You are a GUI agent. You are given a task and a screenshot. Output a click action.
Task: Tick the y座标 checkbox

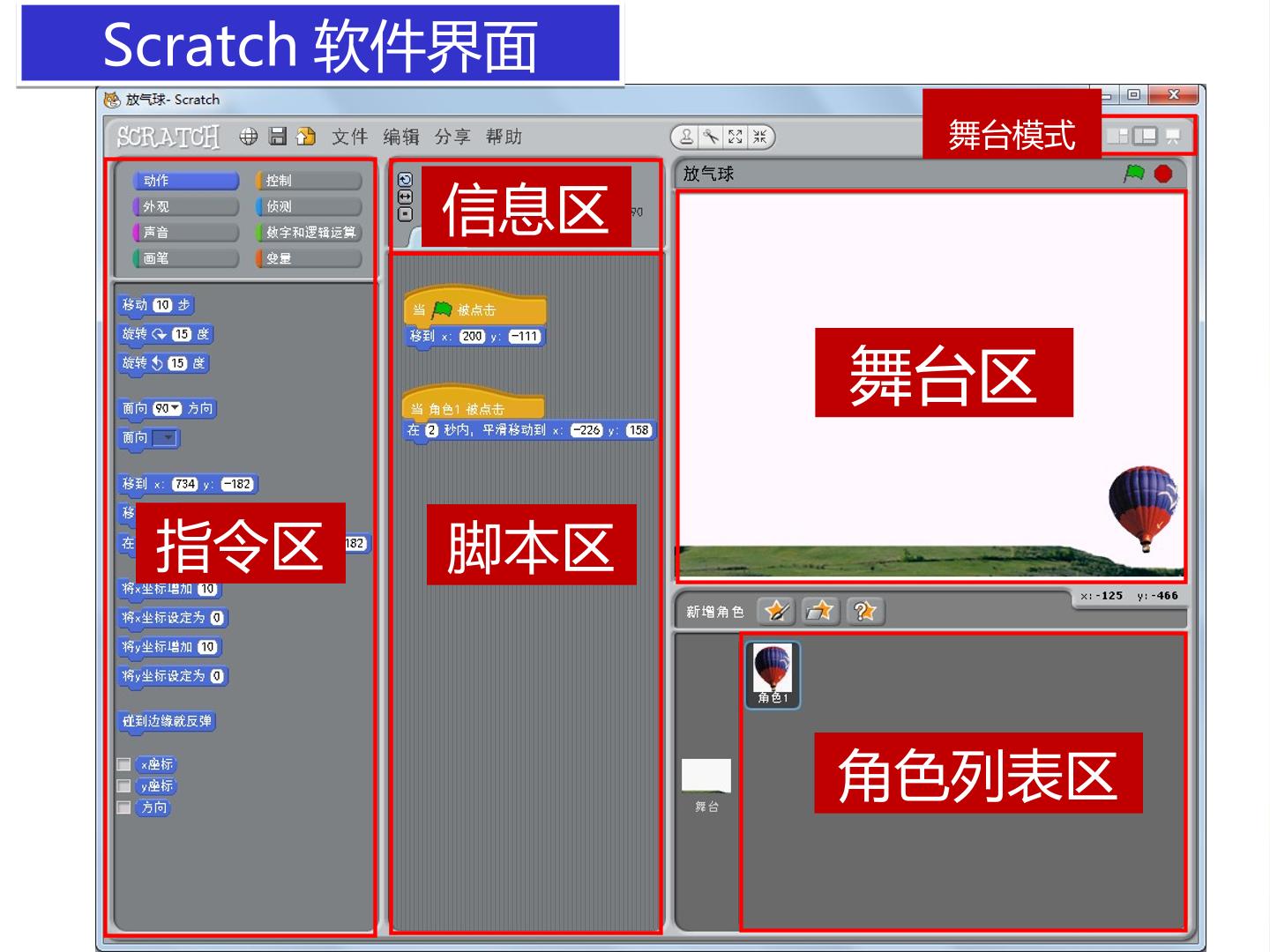tap(124, 786)
